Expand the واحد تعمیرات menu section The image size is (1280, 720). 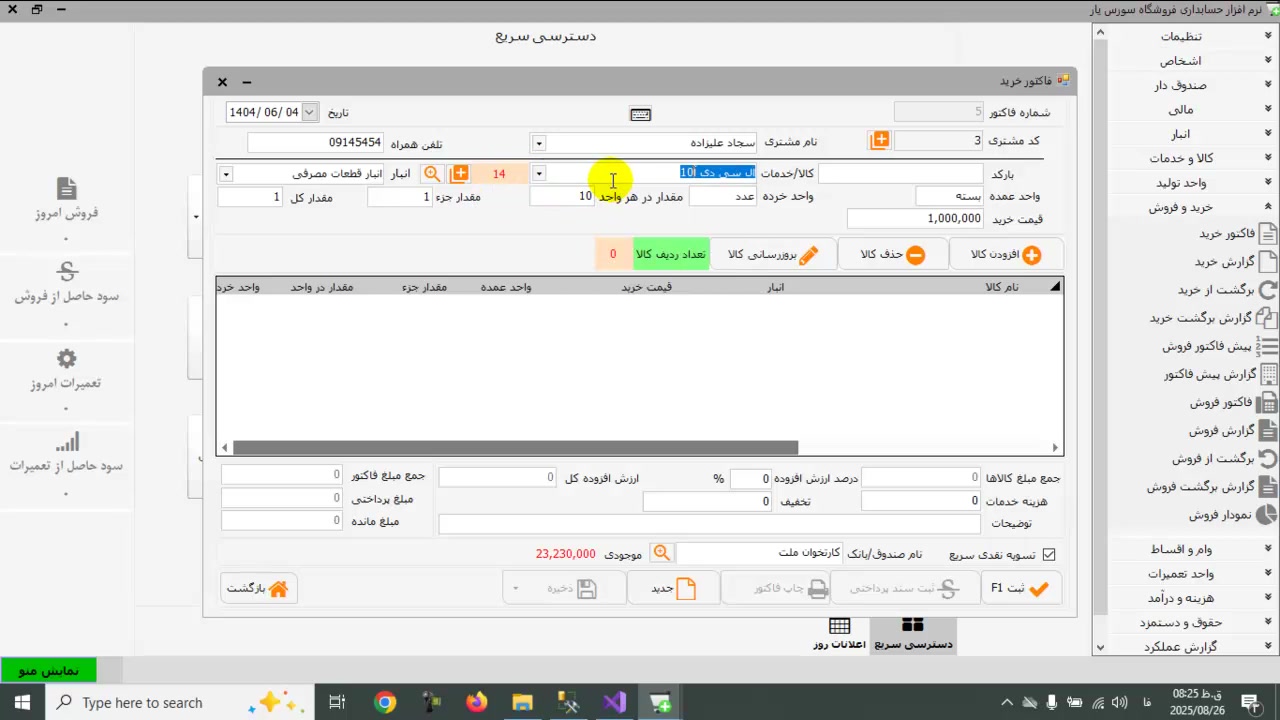[1188, 573]
